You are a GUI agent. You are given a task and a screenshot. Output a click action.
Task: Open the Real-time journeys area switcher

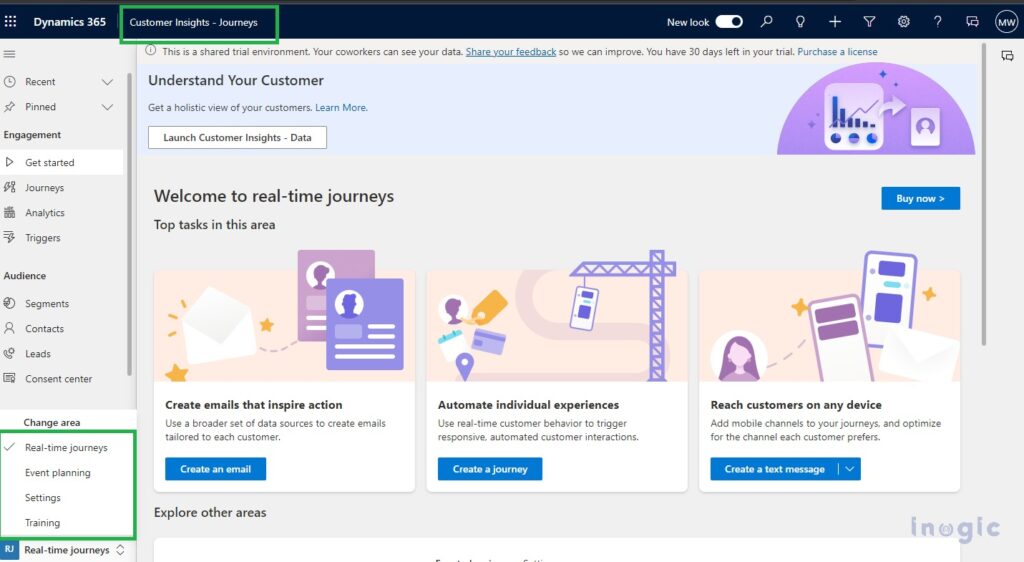click(67, 550)
